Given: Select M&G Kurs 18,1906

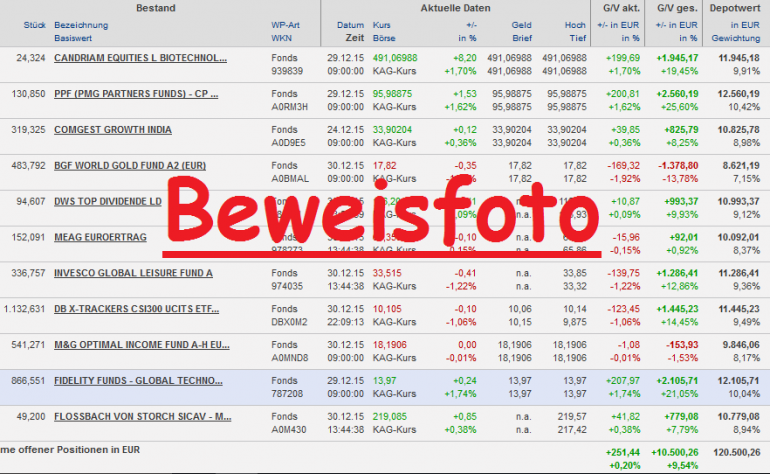Looking at the screenshot, I should [x=390, y=345].
